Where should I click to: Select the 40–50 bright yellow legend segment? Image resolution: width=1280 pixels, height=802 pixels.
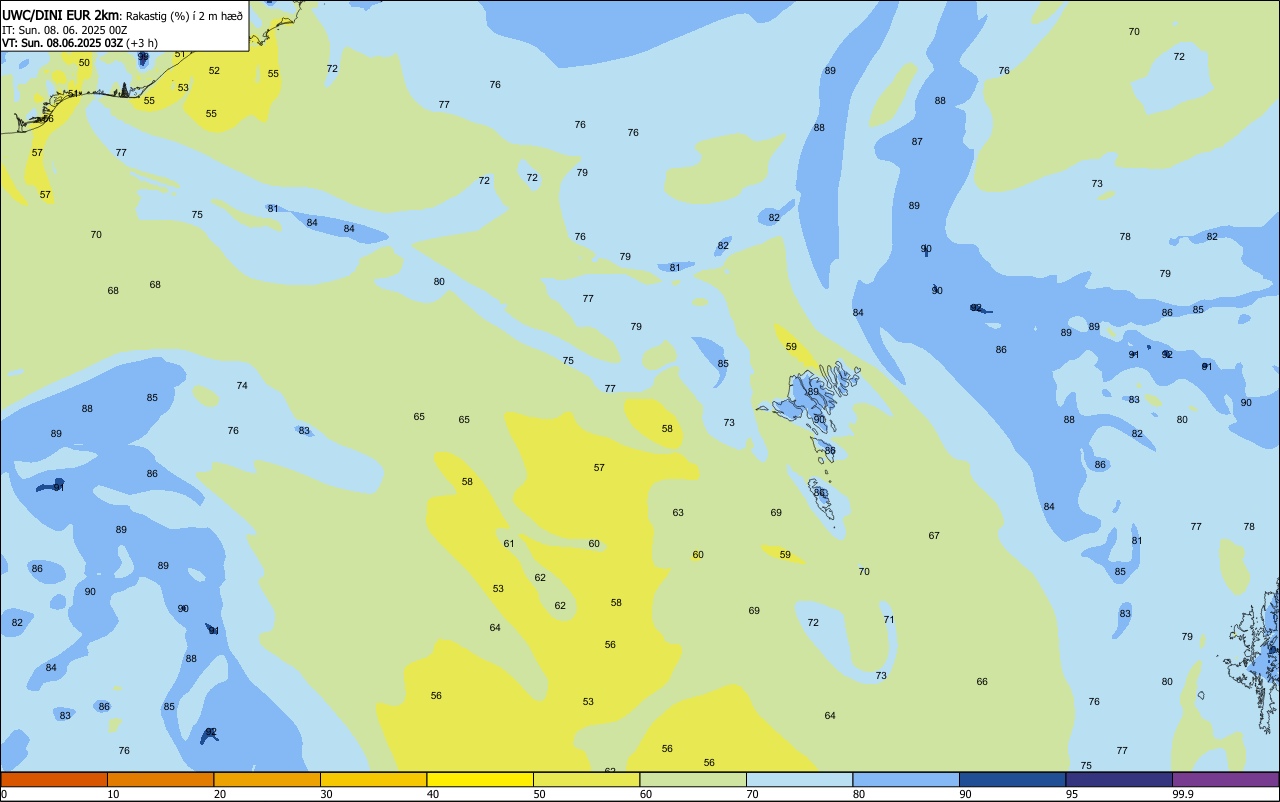pos(480,779)
